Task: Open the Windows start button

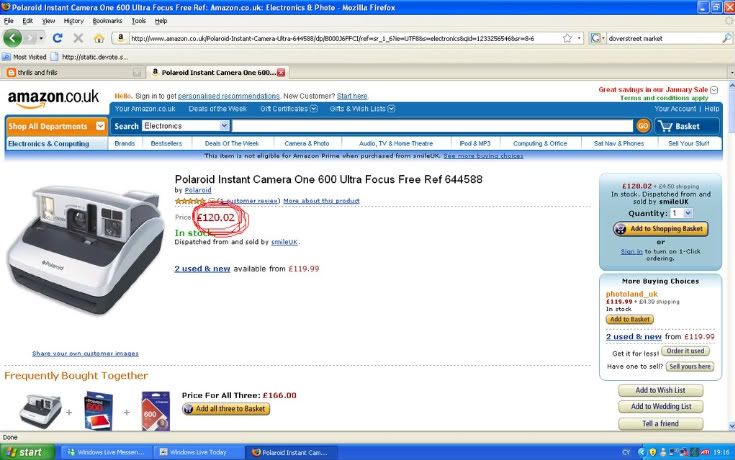Action: pos(27,452)
